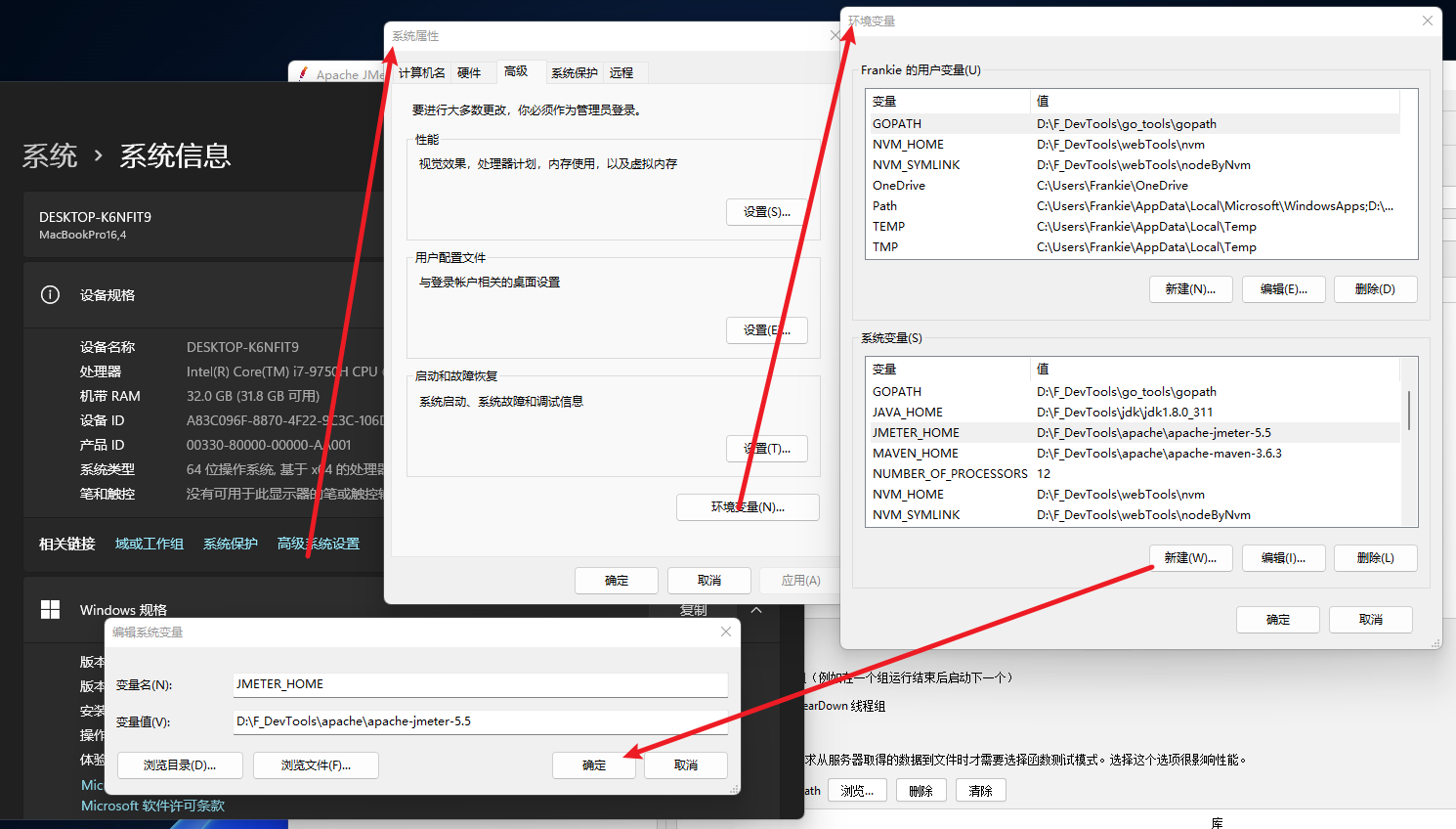The image size is (1456, 829).
Task: Click 取消 in edit system variable dialog
Action: point(686,765)
